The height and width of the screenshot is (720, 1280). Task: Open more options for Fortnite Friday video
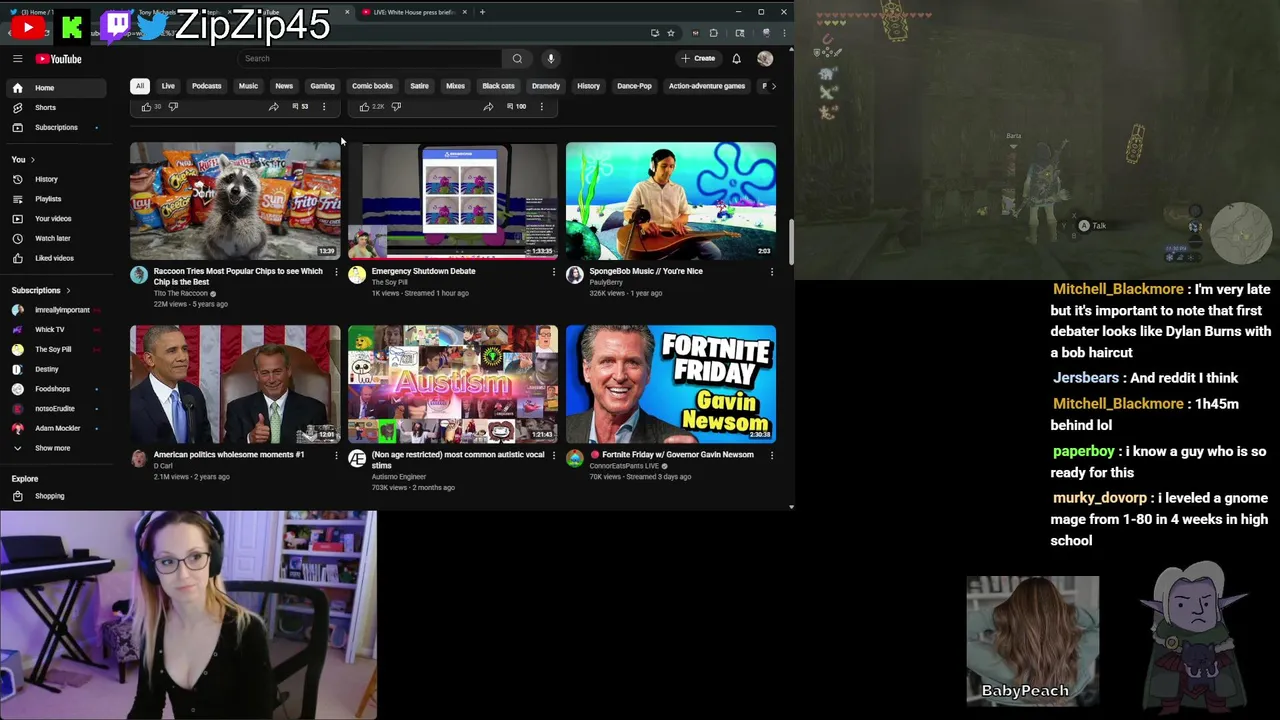coord(772,455)
